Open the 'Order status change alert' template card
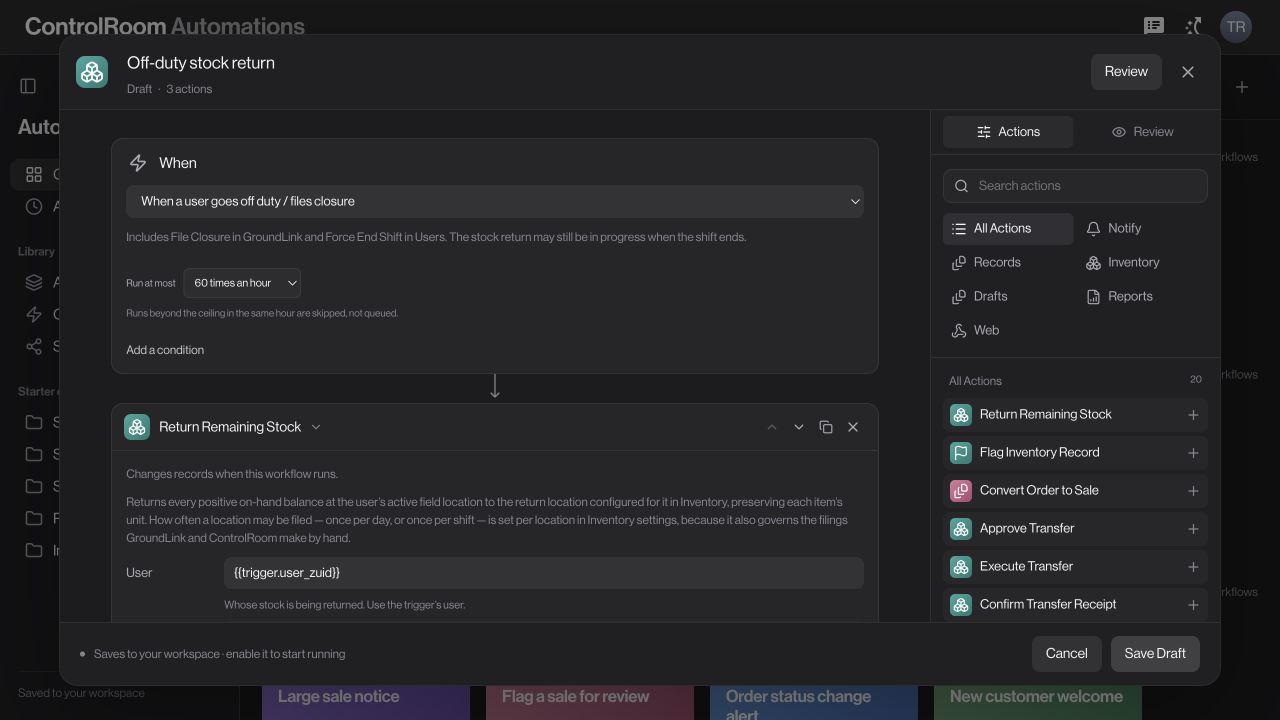The height and width of the screenshot is (720, 1280). (814, 702)
